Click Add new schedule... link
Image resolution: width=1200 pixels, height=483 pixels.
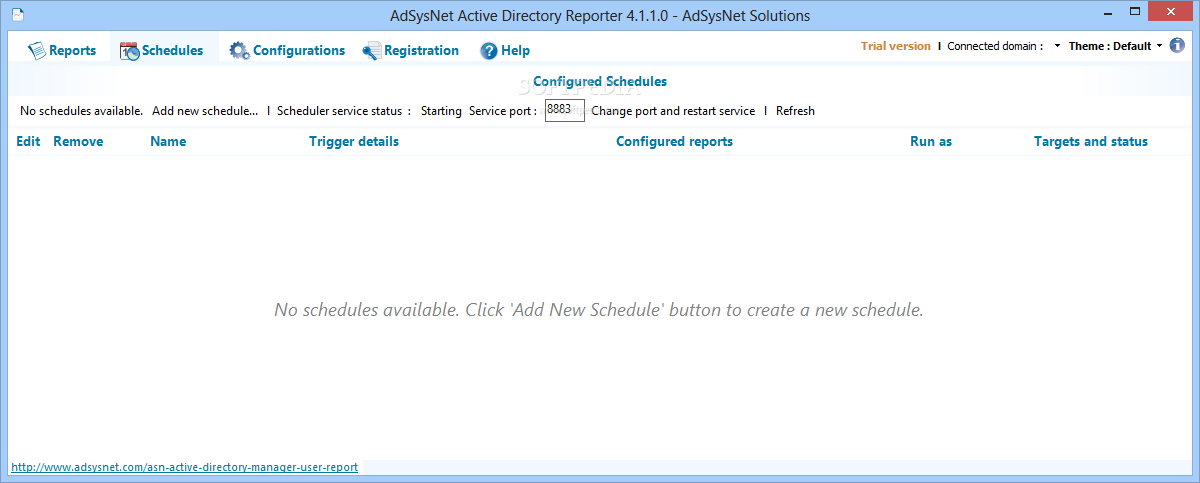(205, 111)
